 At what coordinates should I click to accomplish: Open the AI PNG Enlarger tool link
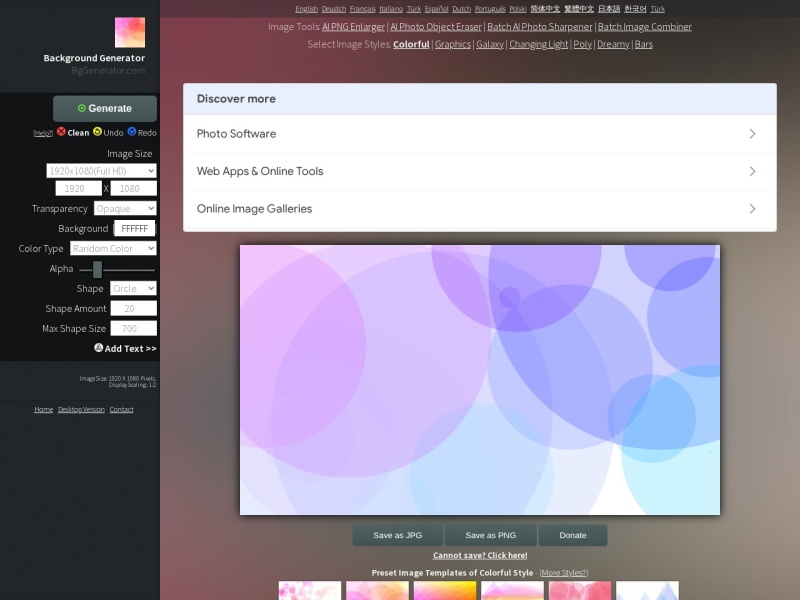click(x=353, y=27)
